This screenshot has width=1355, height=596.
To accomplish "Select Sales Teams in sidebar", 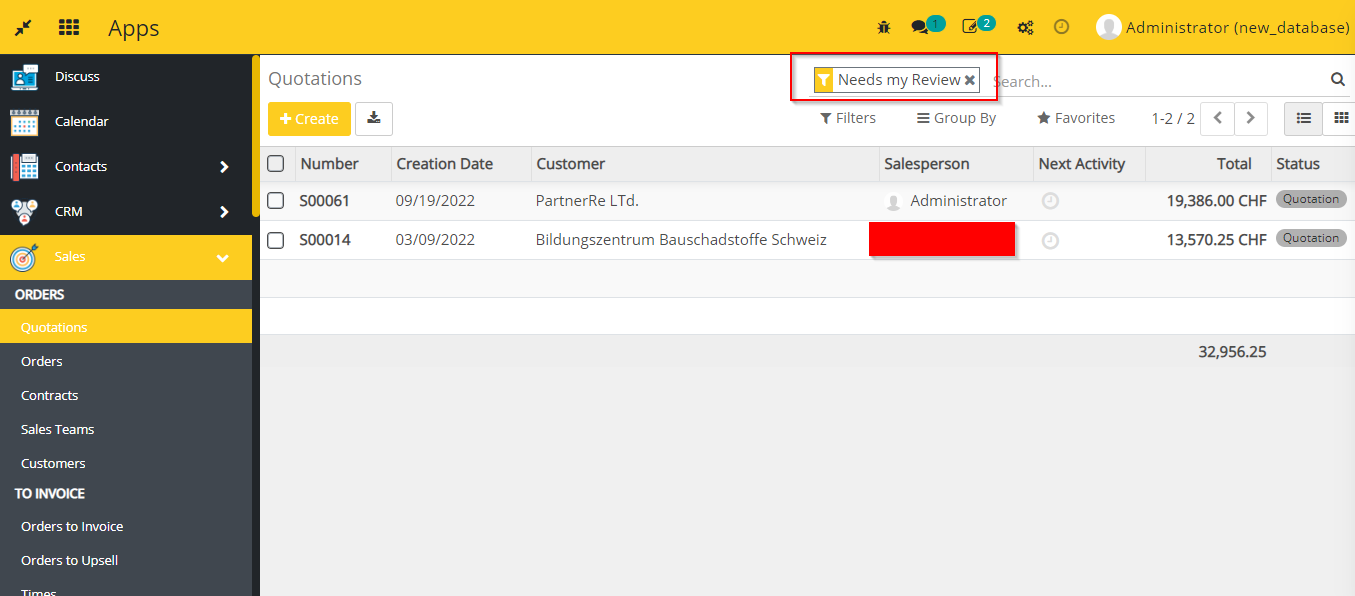I will tap(58, 429).
